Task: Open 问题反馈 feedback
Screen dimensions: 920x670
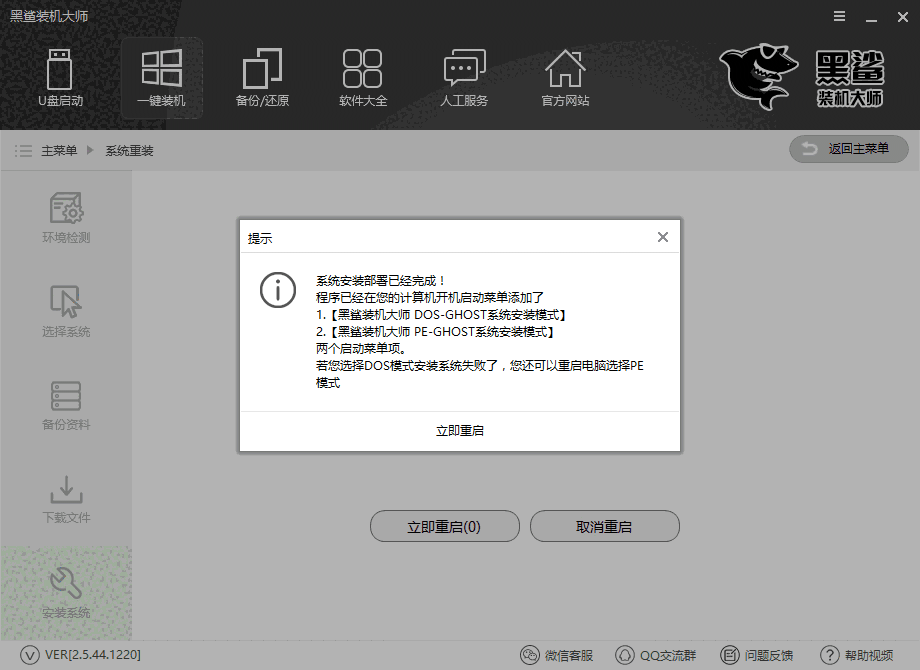Action: (756, 656)
